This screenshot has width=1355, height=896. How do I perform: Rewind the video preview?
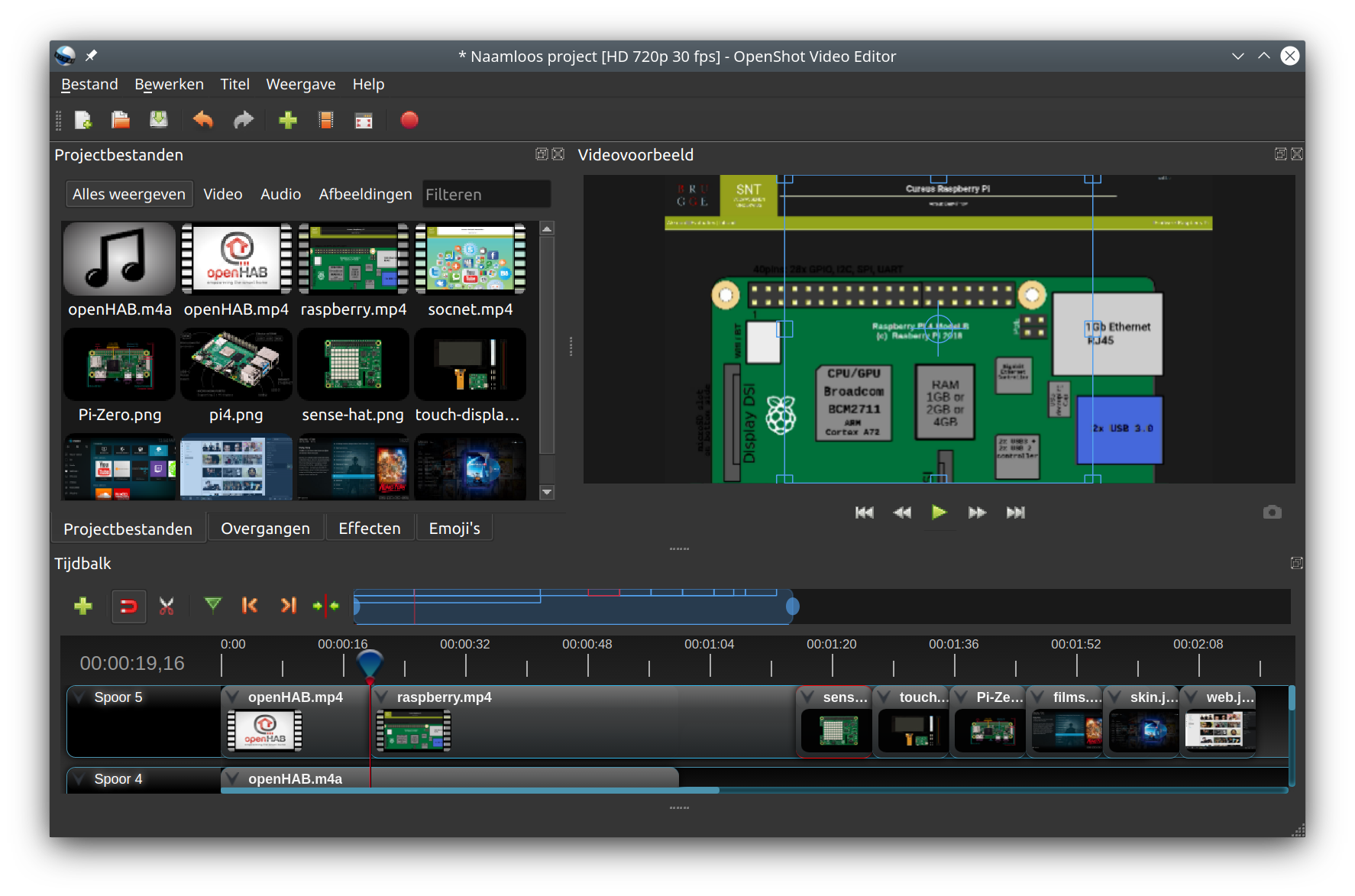pyautogui.click(x=902, y=513)
